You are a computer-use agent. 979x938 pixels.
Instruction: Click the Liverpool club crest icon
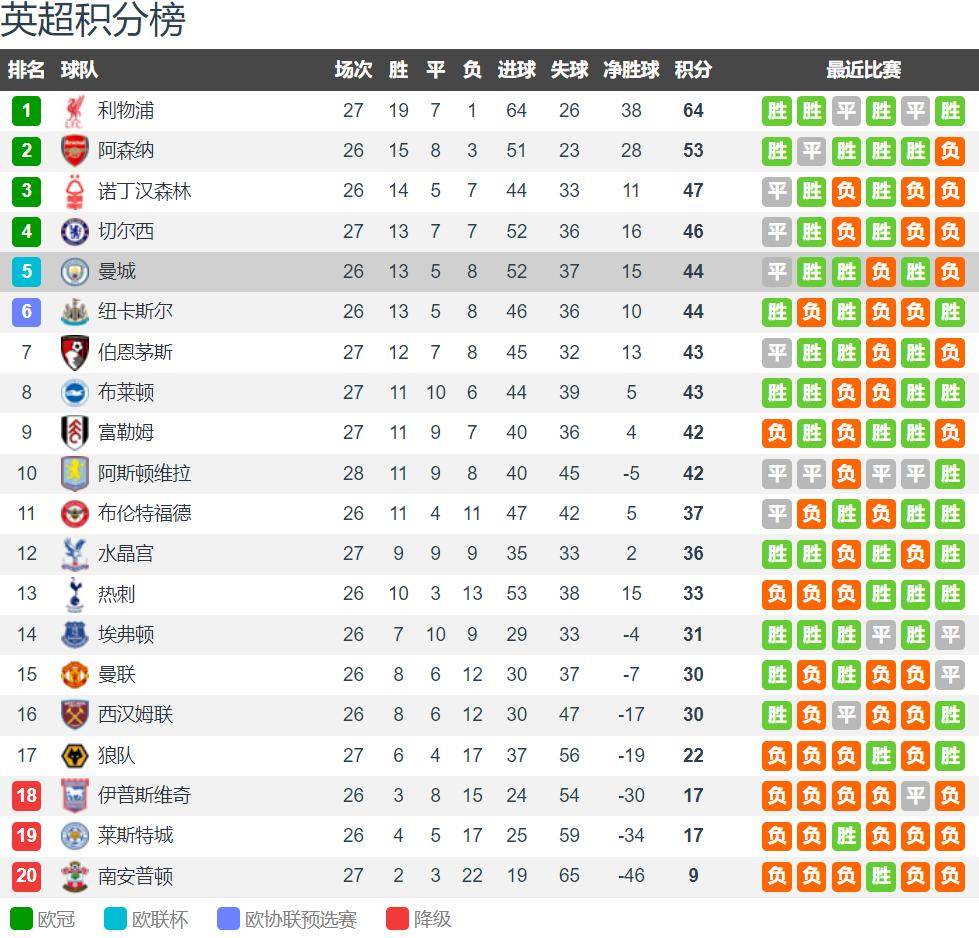click(74, 110)
